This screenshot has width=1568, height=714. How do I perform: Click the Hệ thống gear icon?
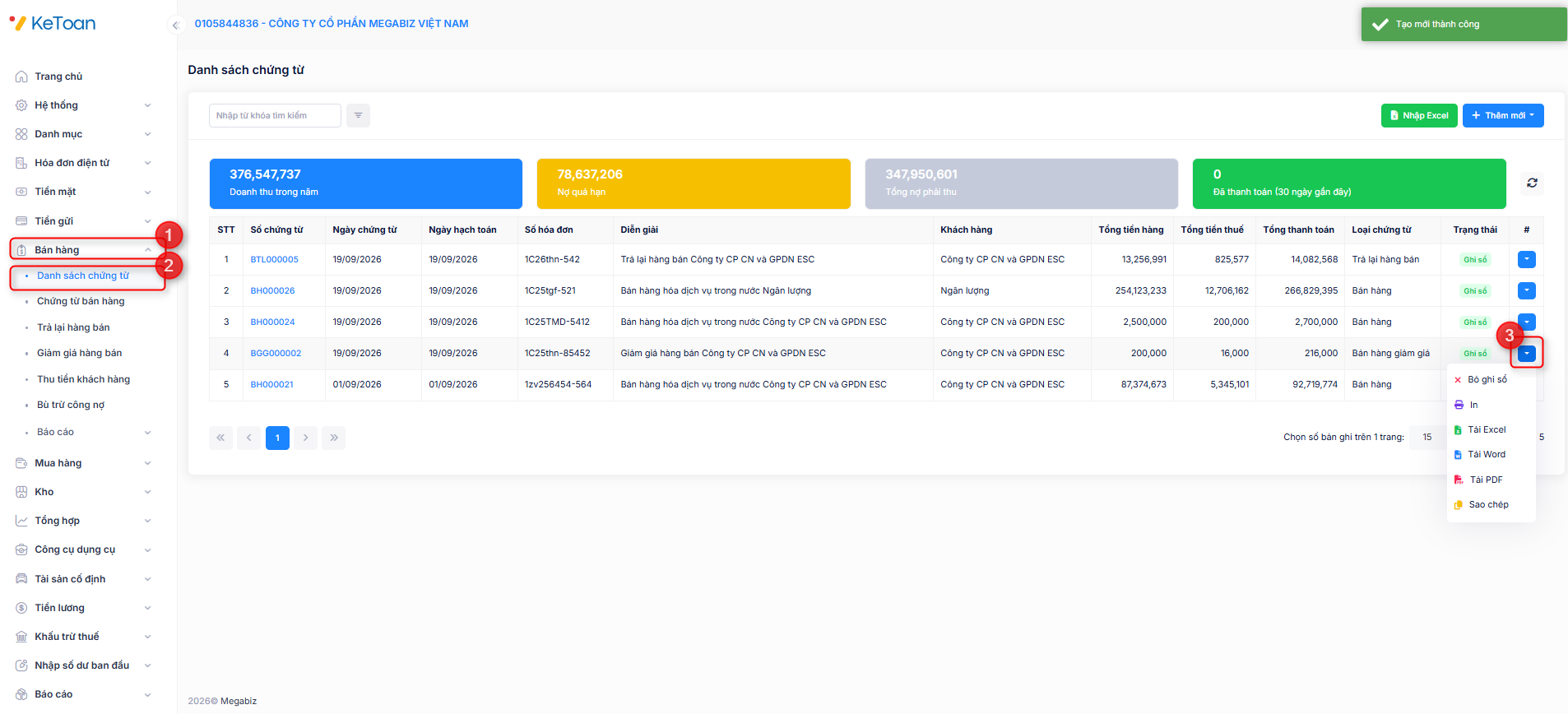point(21,105)
